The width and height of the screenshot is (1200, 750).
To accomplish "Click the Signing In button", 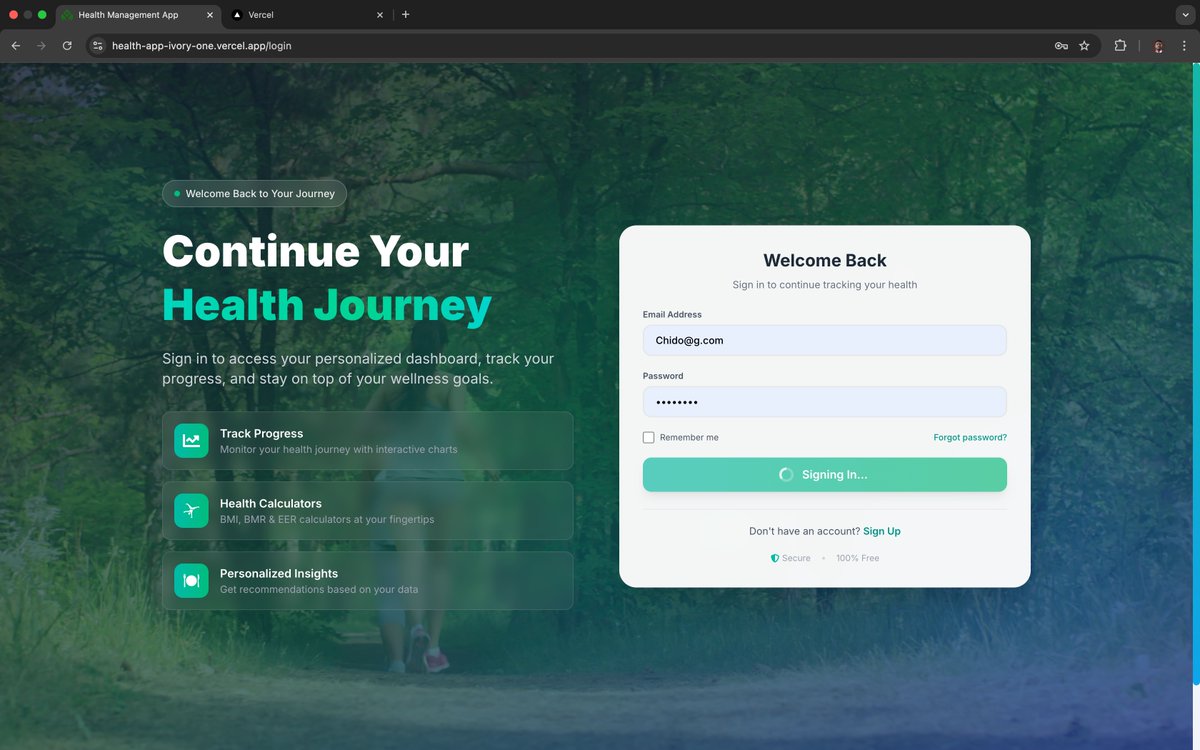I will [824, 474].
